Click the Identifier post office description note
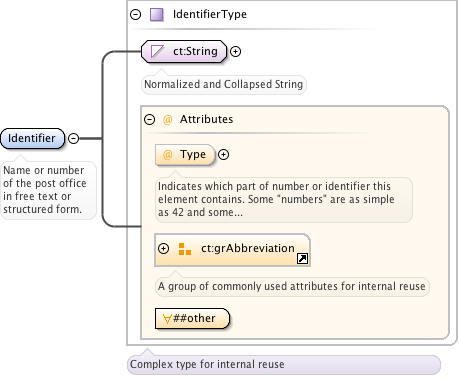The image size is (459, 378). pos(48,190)
